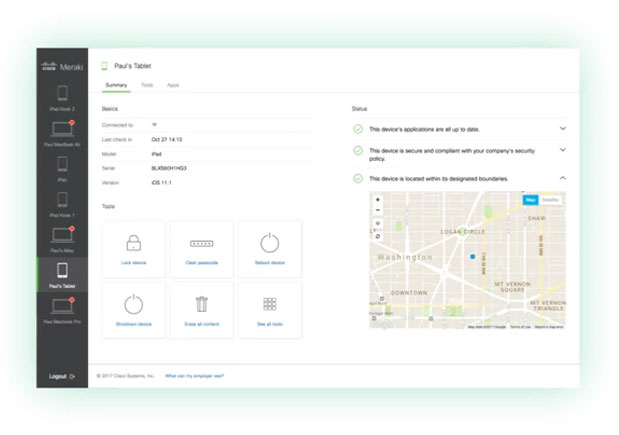Switch map to Map view

click(531, 200)
